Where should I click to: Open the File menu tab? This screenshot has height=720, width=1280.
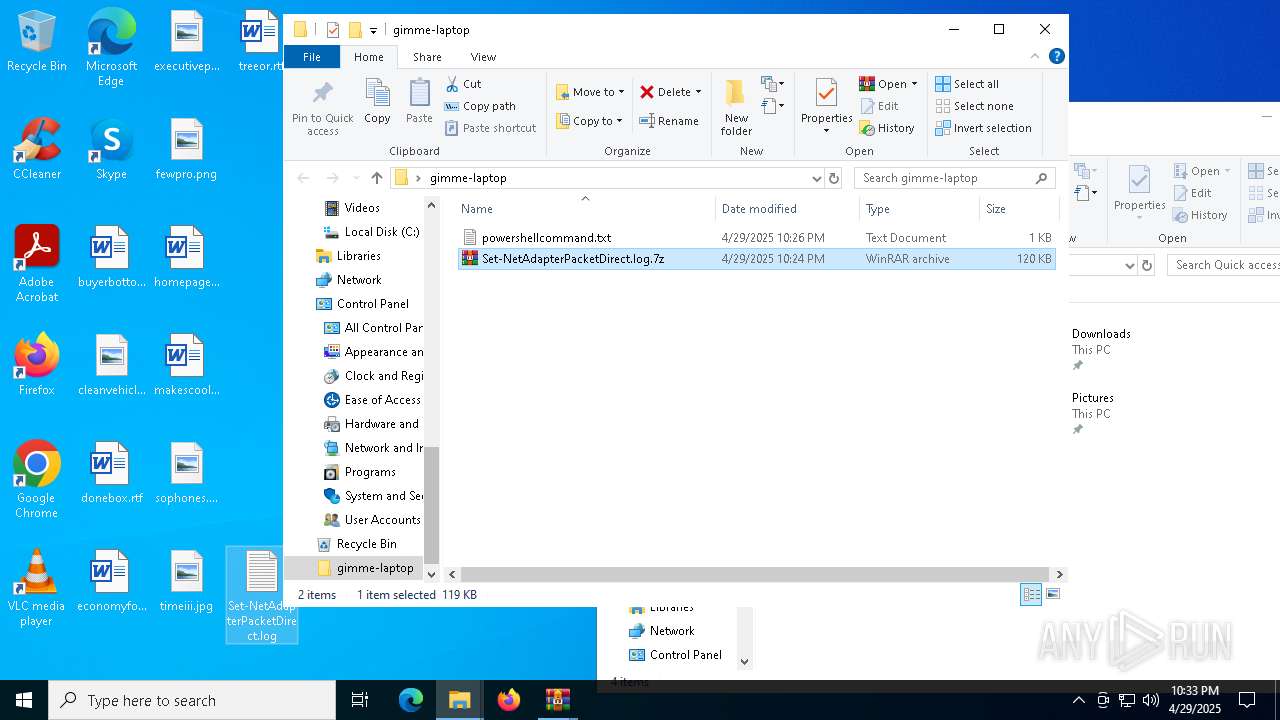click(x=312, y=57)
